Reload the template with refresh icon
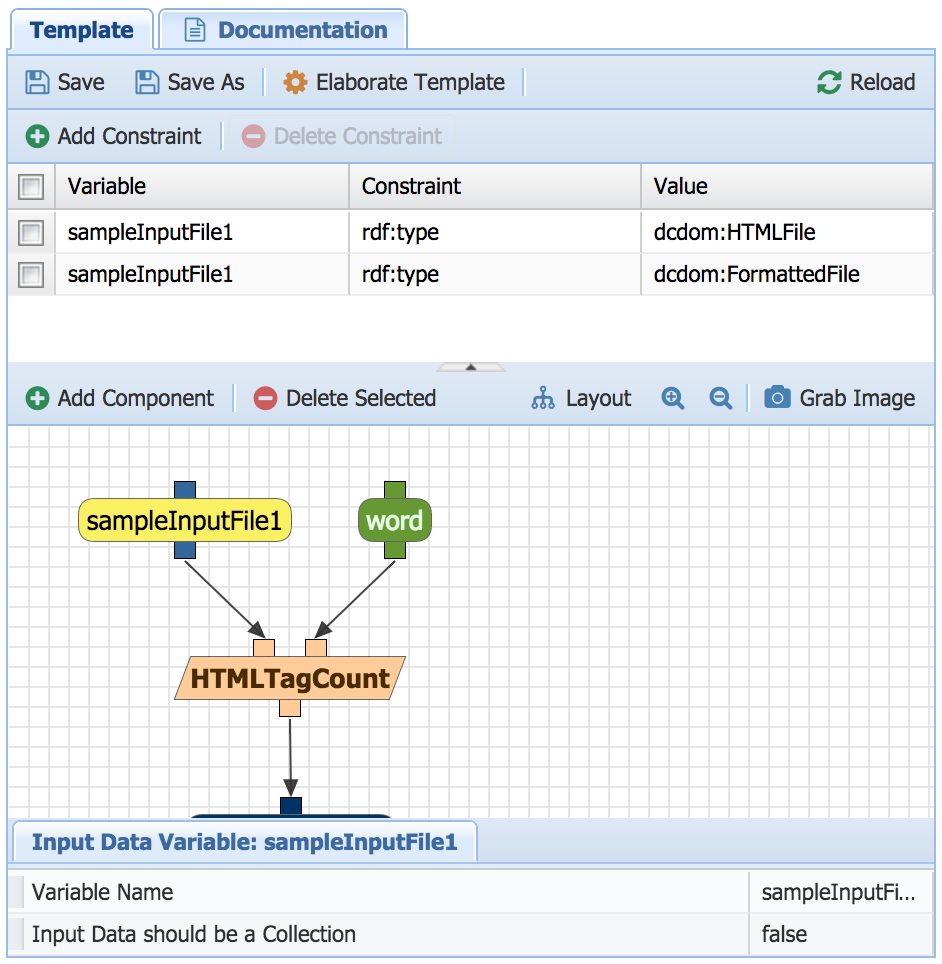The width and height of the screenshot is (942, 964). [829, 82]
